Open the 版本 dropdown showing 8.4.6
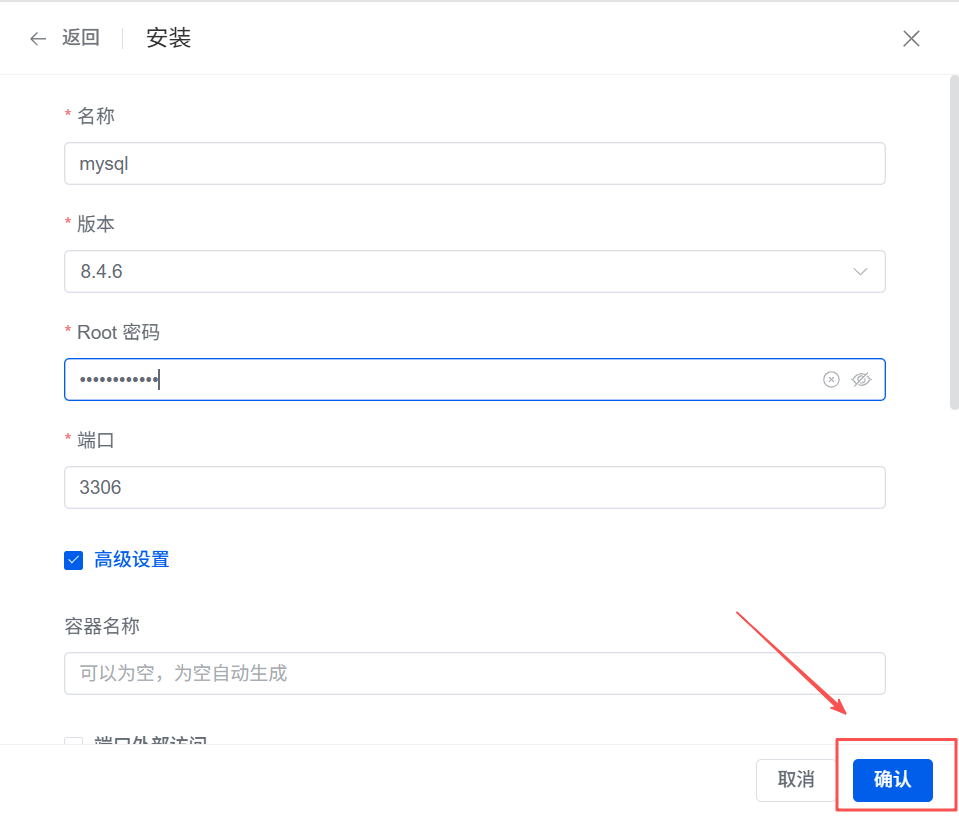The width and height of the screenshot is (959, 822). coord(475,272)
